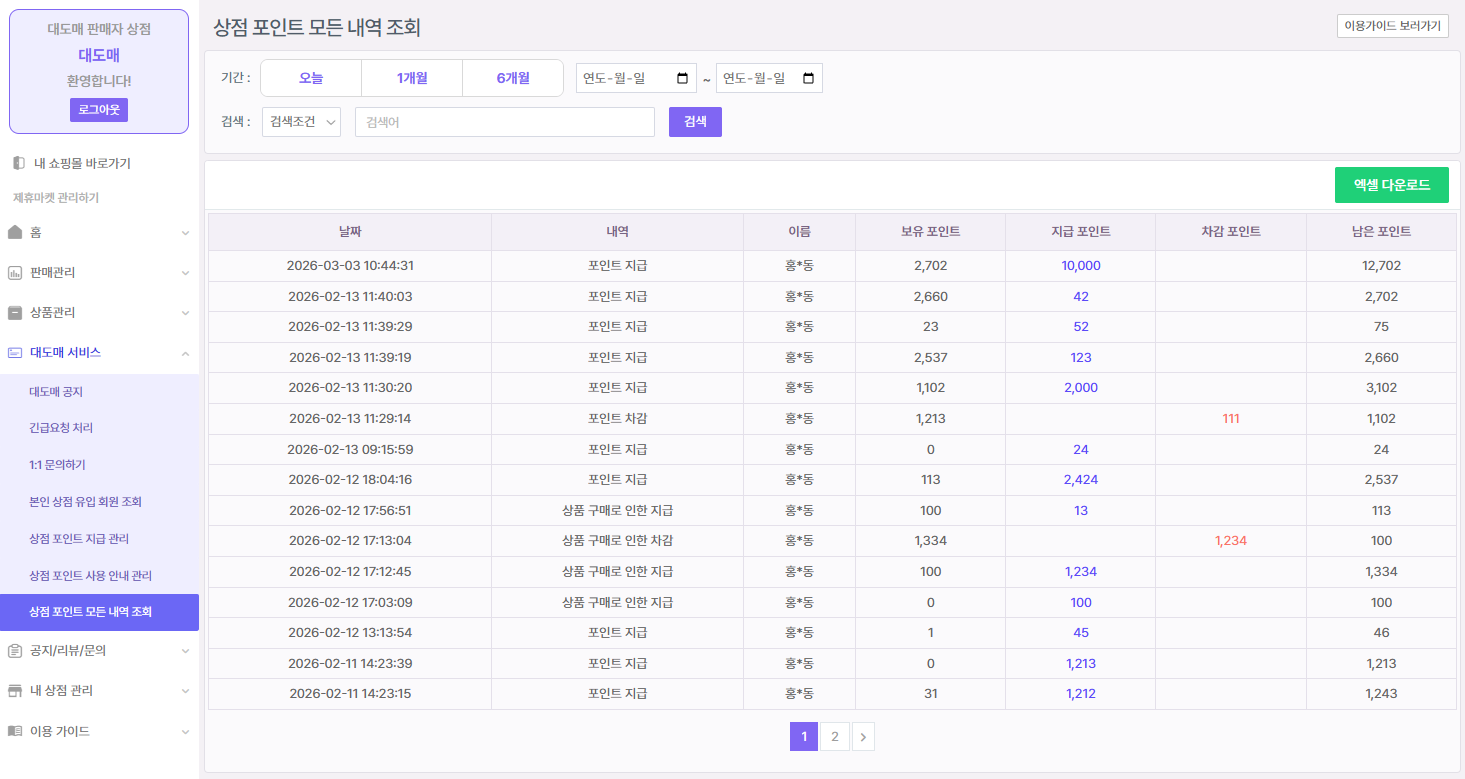The width and height of the screenshot is (1465, 779).
Task: Open the start date calendar picker icon
Action: [x=683, y=78]
